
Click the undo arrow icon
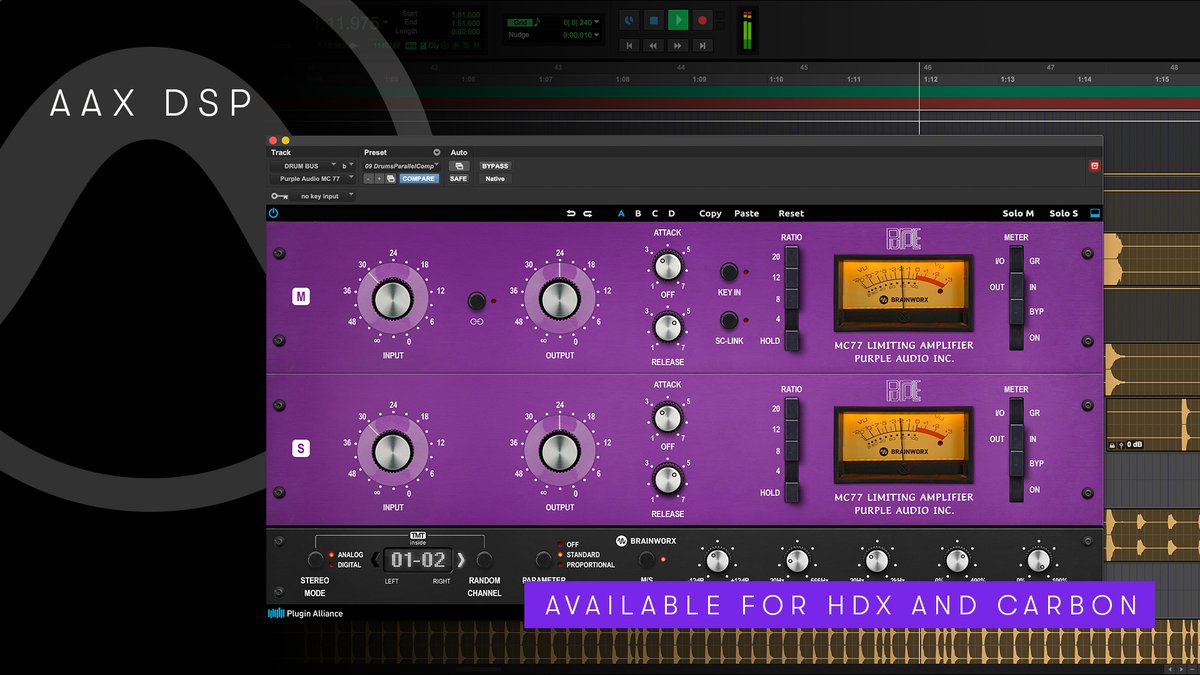pos(572,213)
